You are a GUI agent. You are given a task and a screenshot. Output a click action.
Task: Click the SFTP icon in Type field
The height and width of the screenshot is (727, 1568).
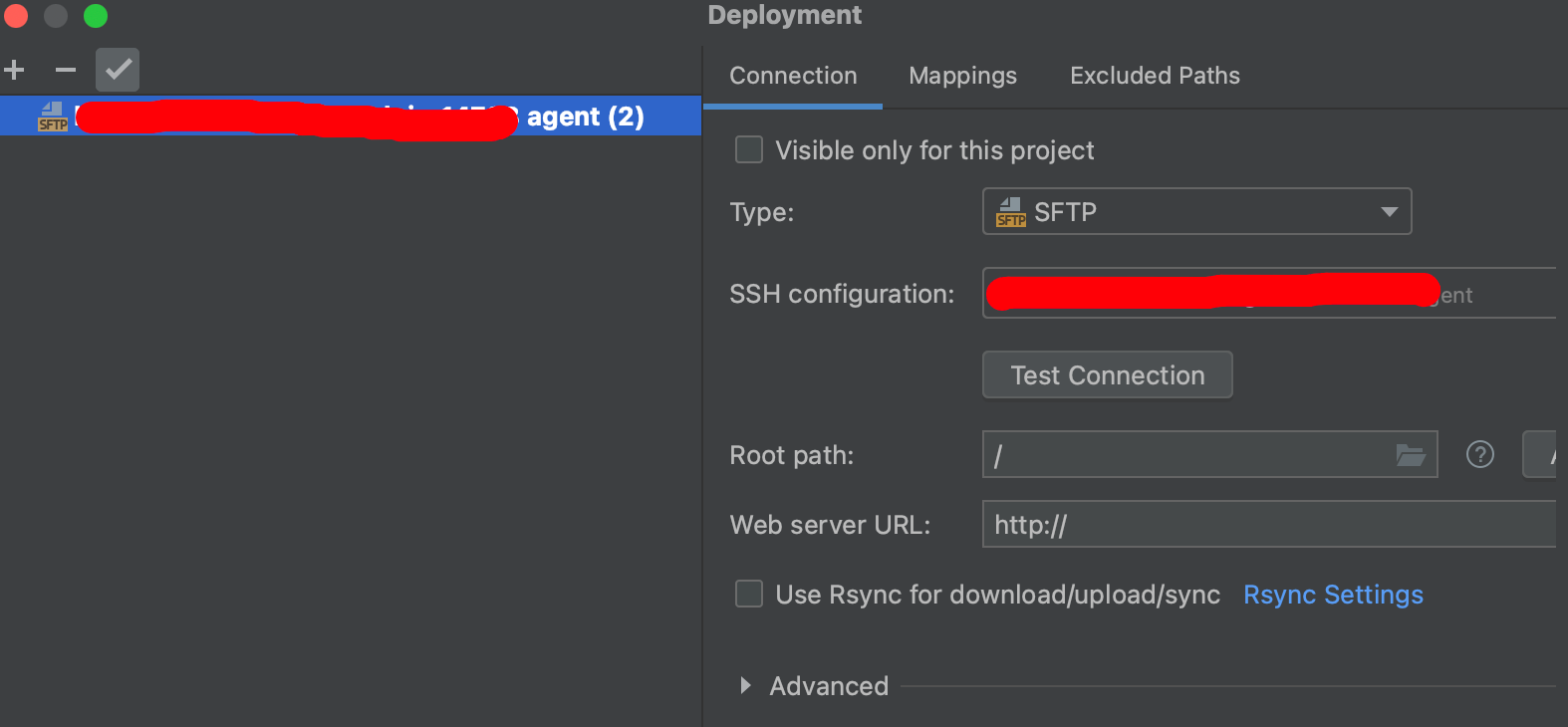[x=1010, y=212]
